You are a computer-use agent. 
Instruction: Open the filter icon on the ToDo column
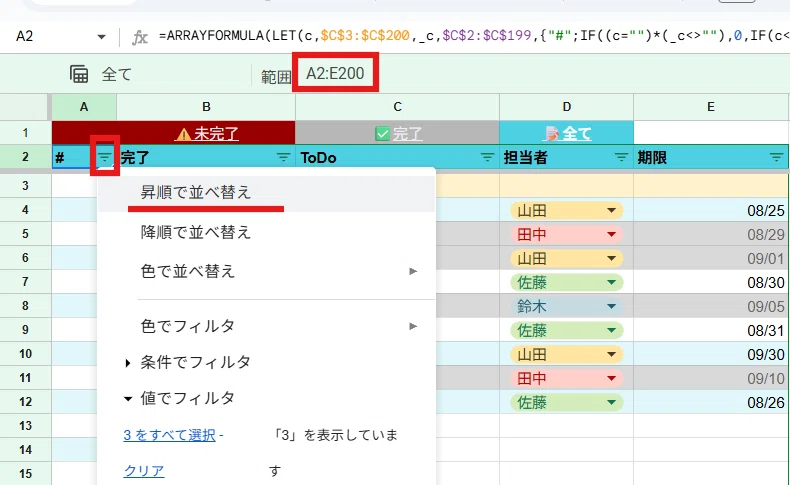pos(487,157)
